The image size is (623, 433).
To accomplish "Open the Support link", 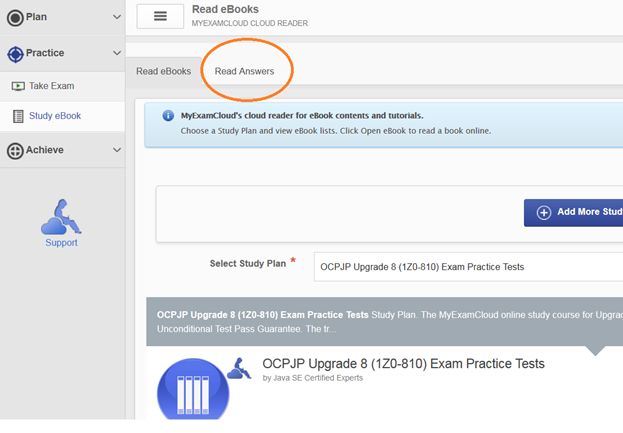I will 61,243.
